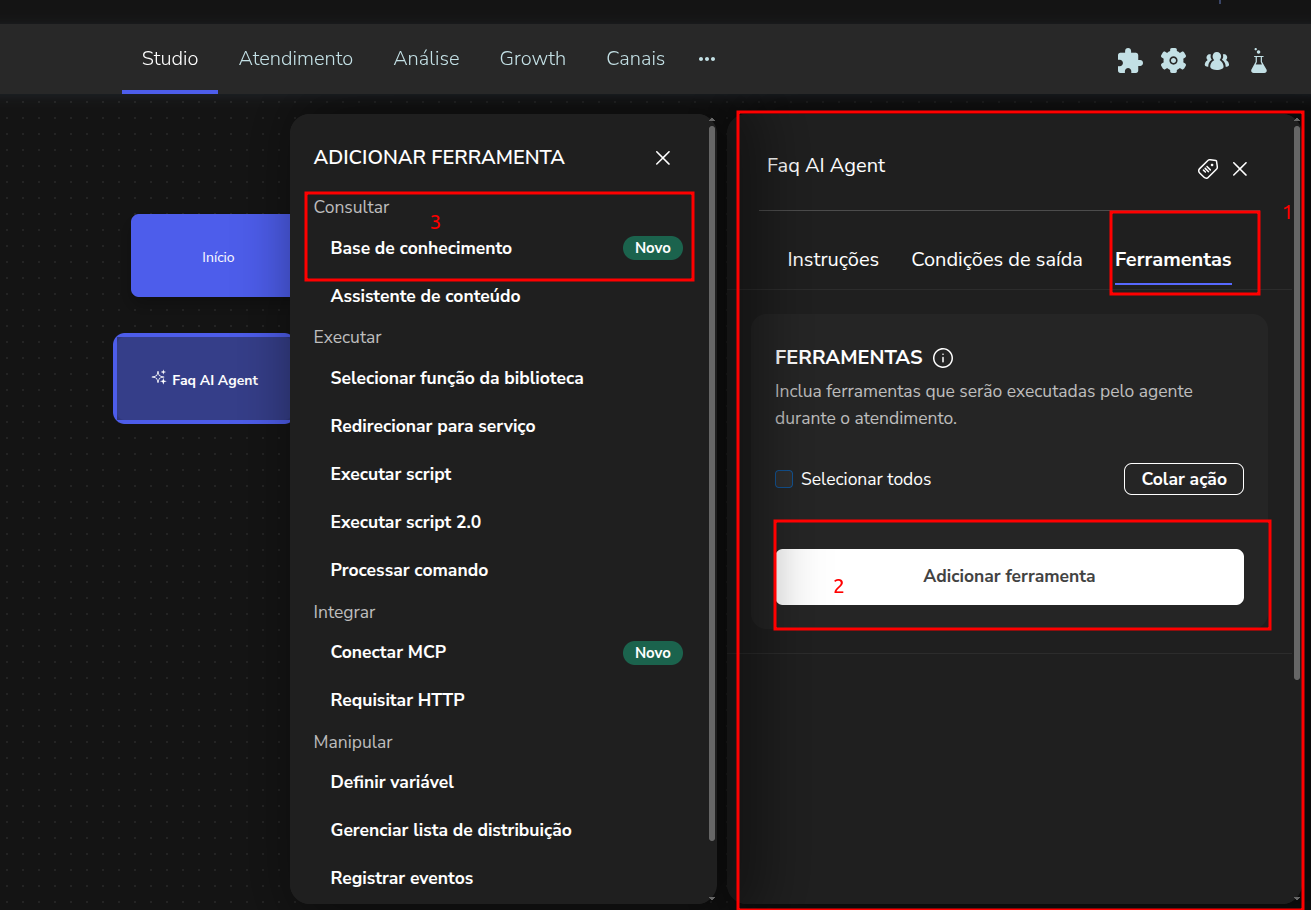Close the Faq AI Agent panel
This screenshot has height=910, width=1311.
1240,169
